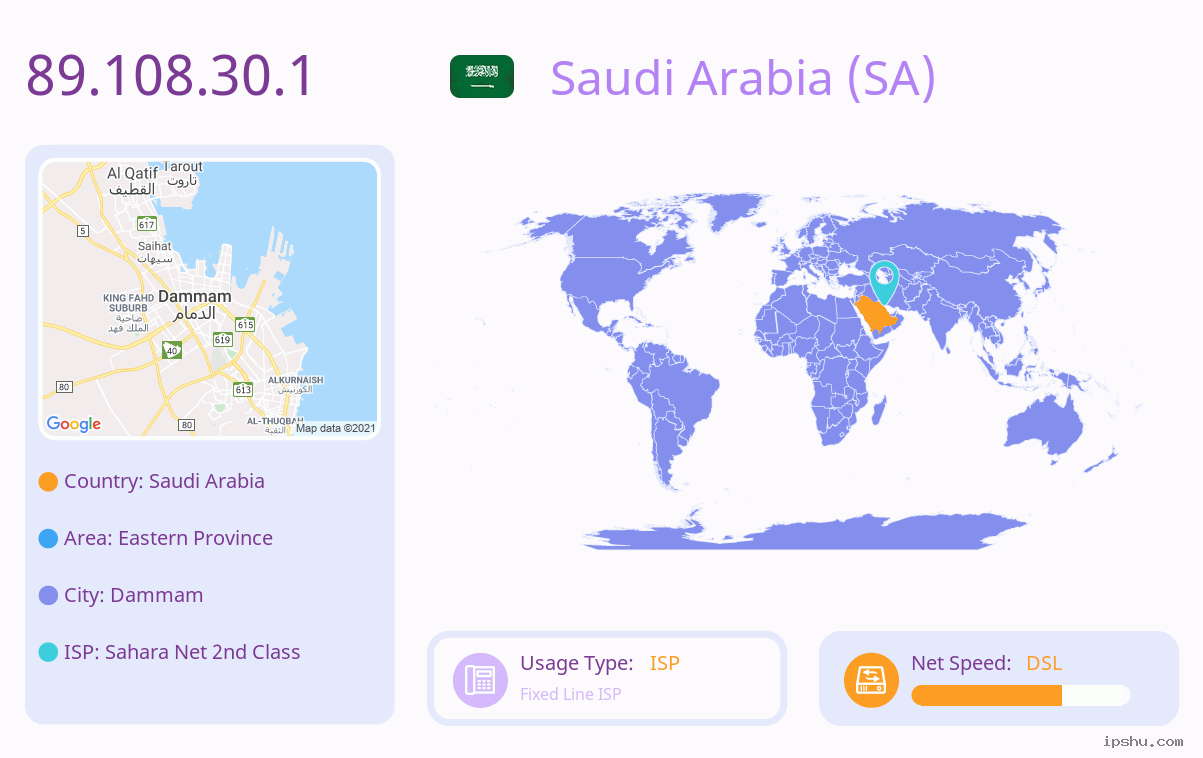1203x758 pixels.
Task: Click the DSL net speed value
Action: tap(1044, 663)
